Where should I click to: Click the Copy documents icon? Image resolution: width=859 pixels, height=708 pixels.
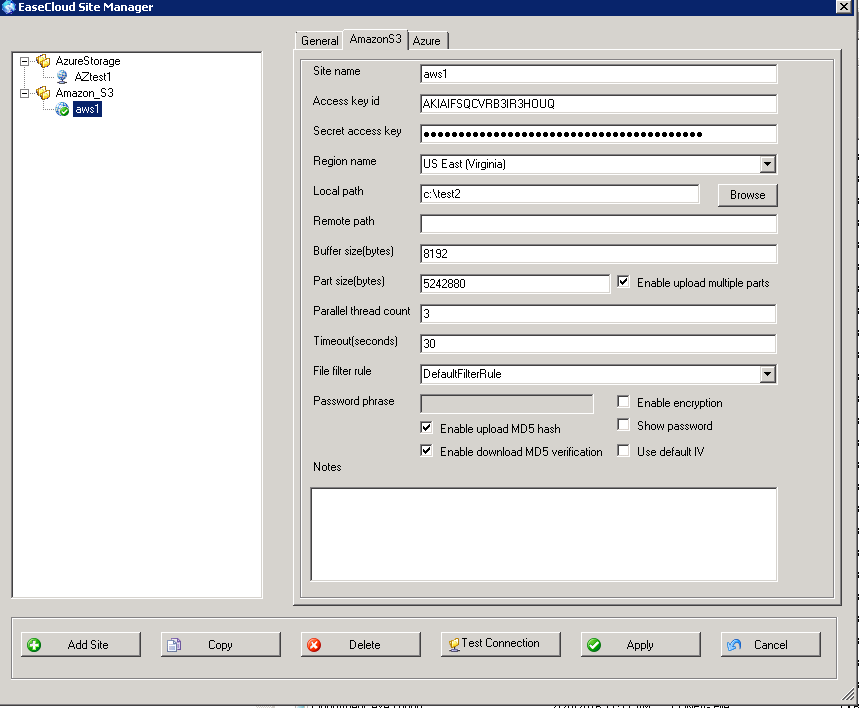click(x=174, y=645)
